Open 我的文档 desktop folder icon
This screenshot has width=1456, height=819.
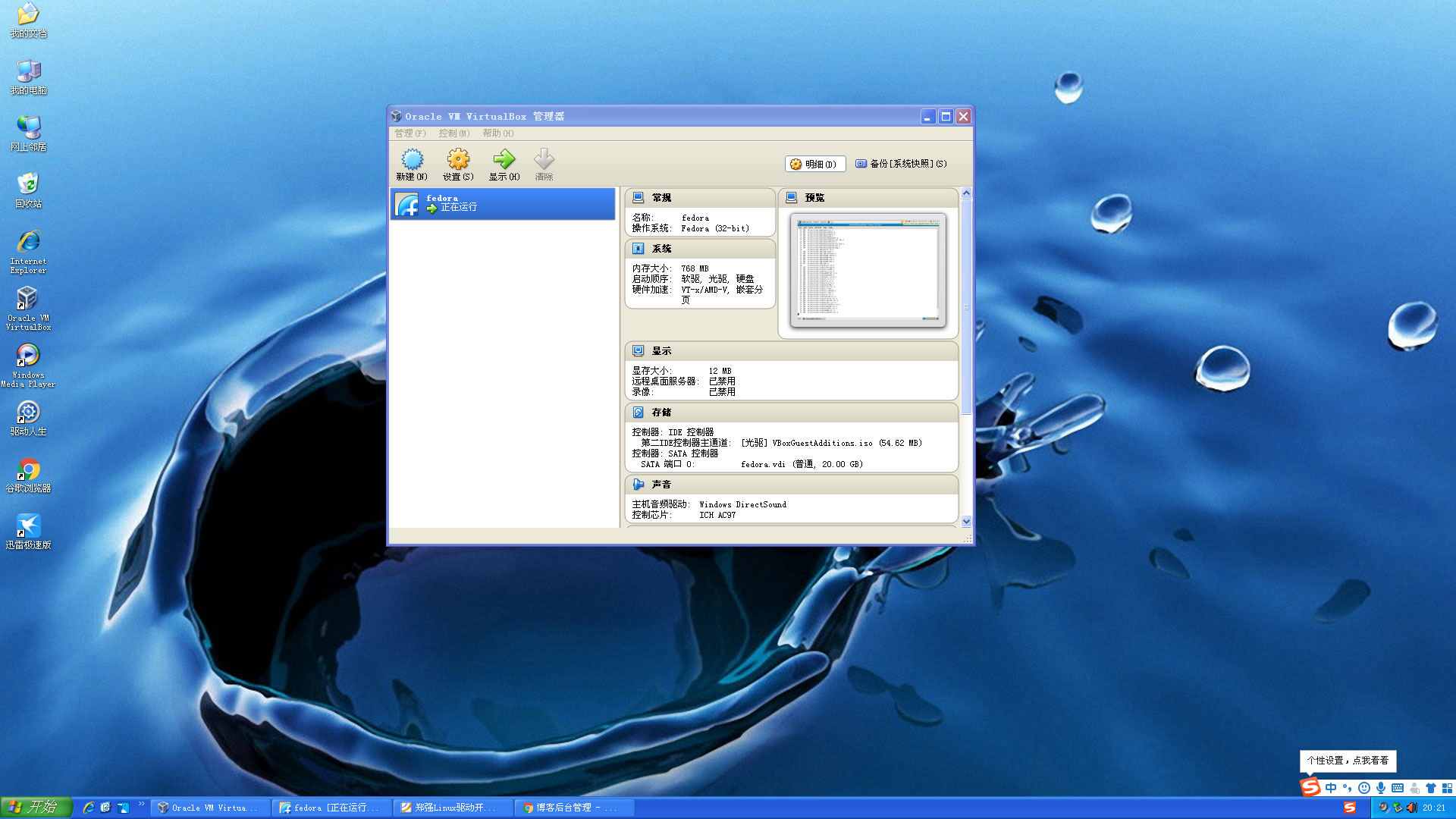point(28,20)
